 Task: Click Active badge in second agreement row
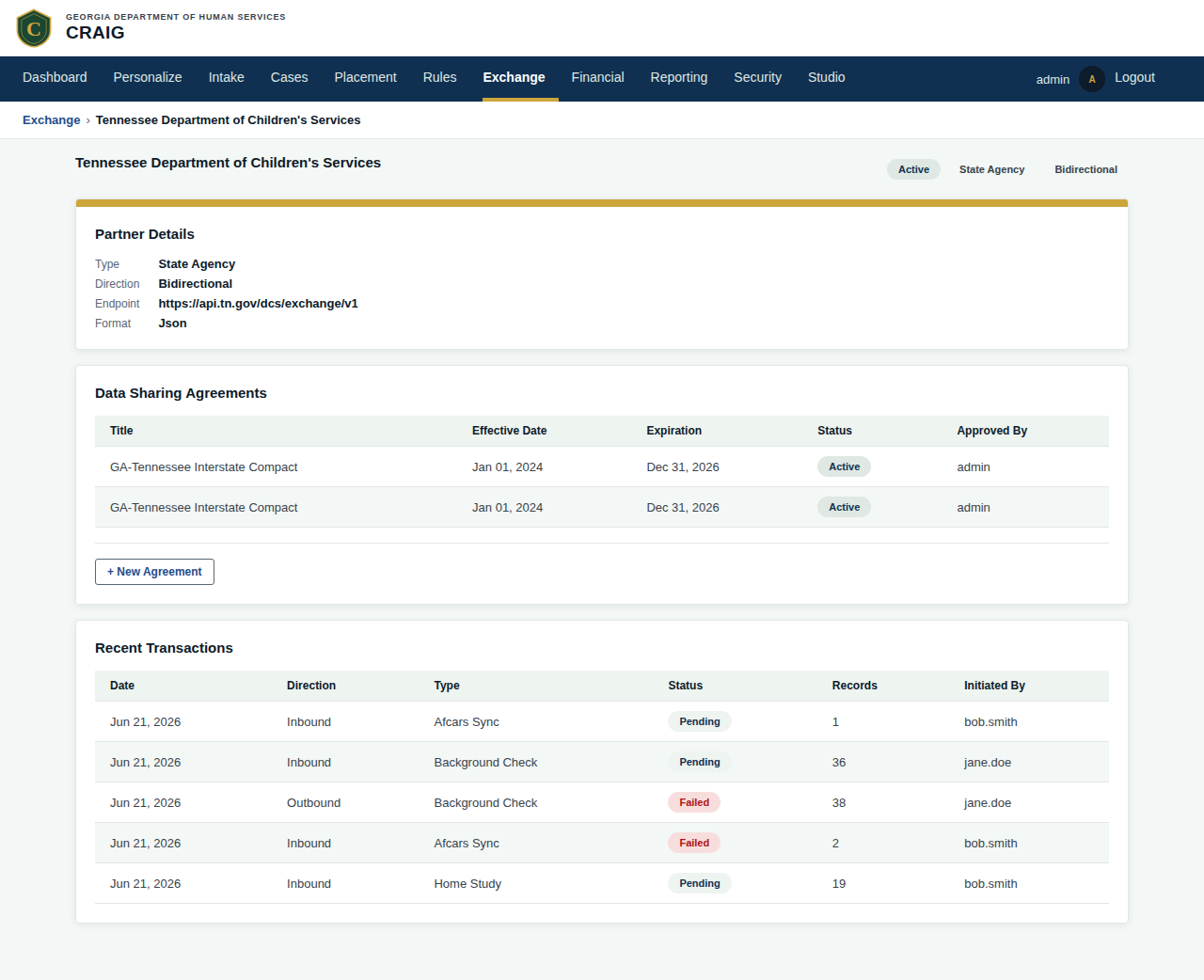845,507
